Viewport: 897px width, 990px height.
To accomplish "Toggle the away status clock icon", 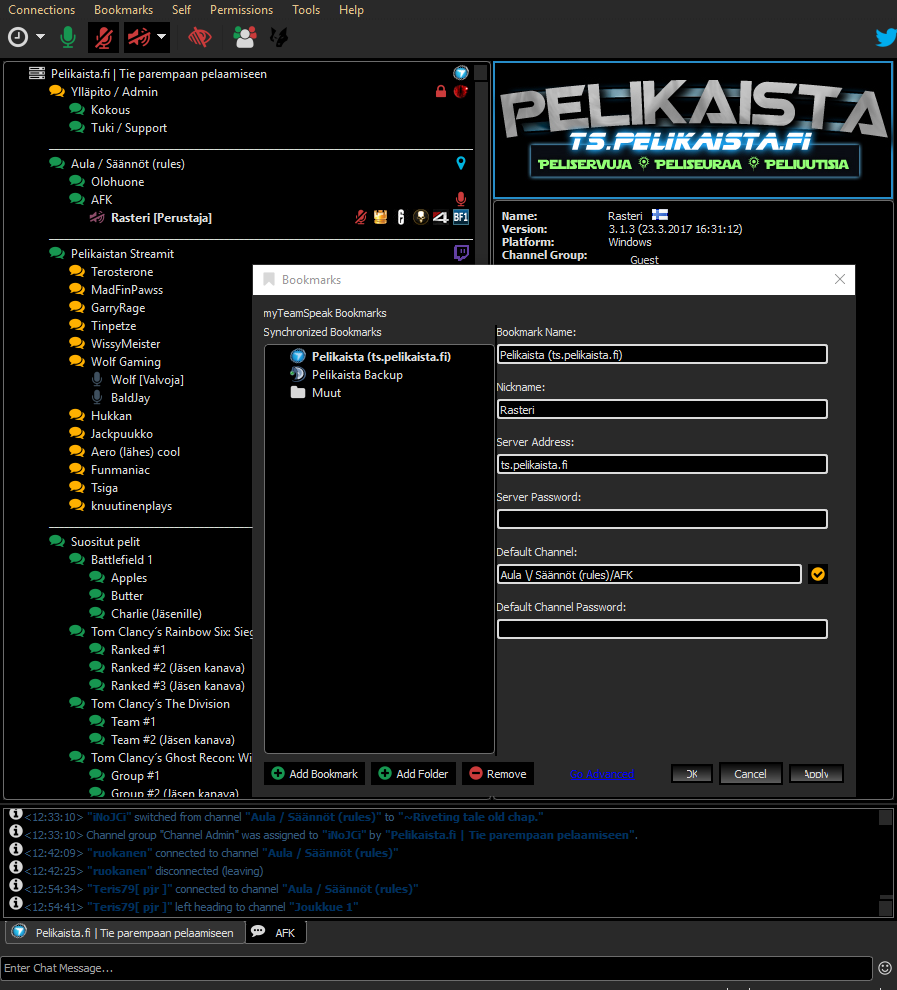I will tap(18, 37).
